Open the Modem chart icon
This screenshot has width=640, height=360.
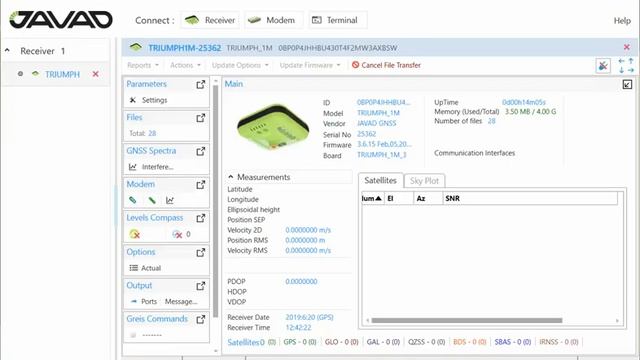click(170, 200)
